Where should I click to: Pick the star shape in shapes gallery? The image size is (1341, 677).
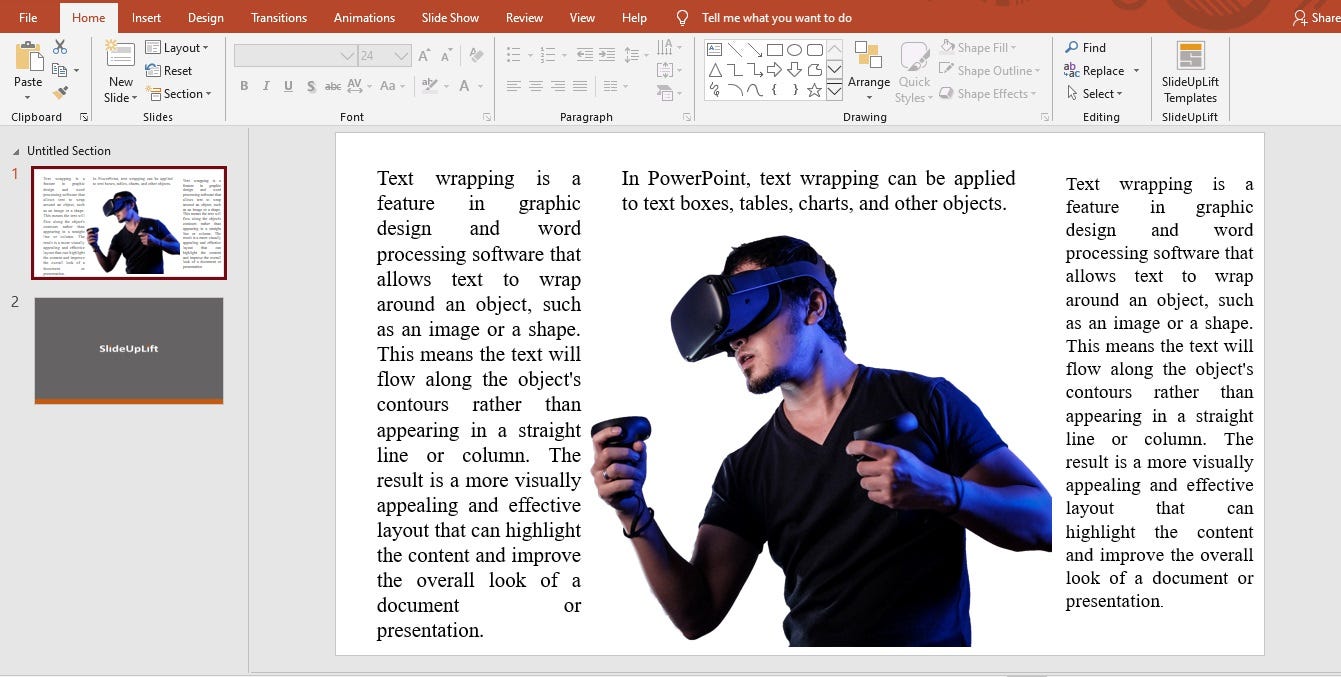point(814,91)
